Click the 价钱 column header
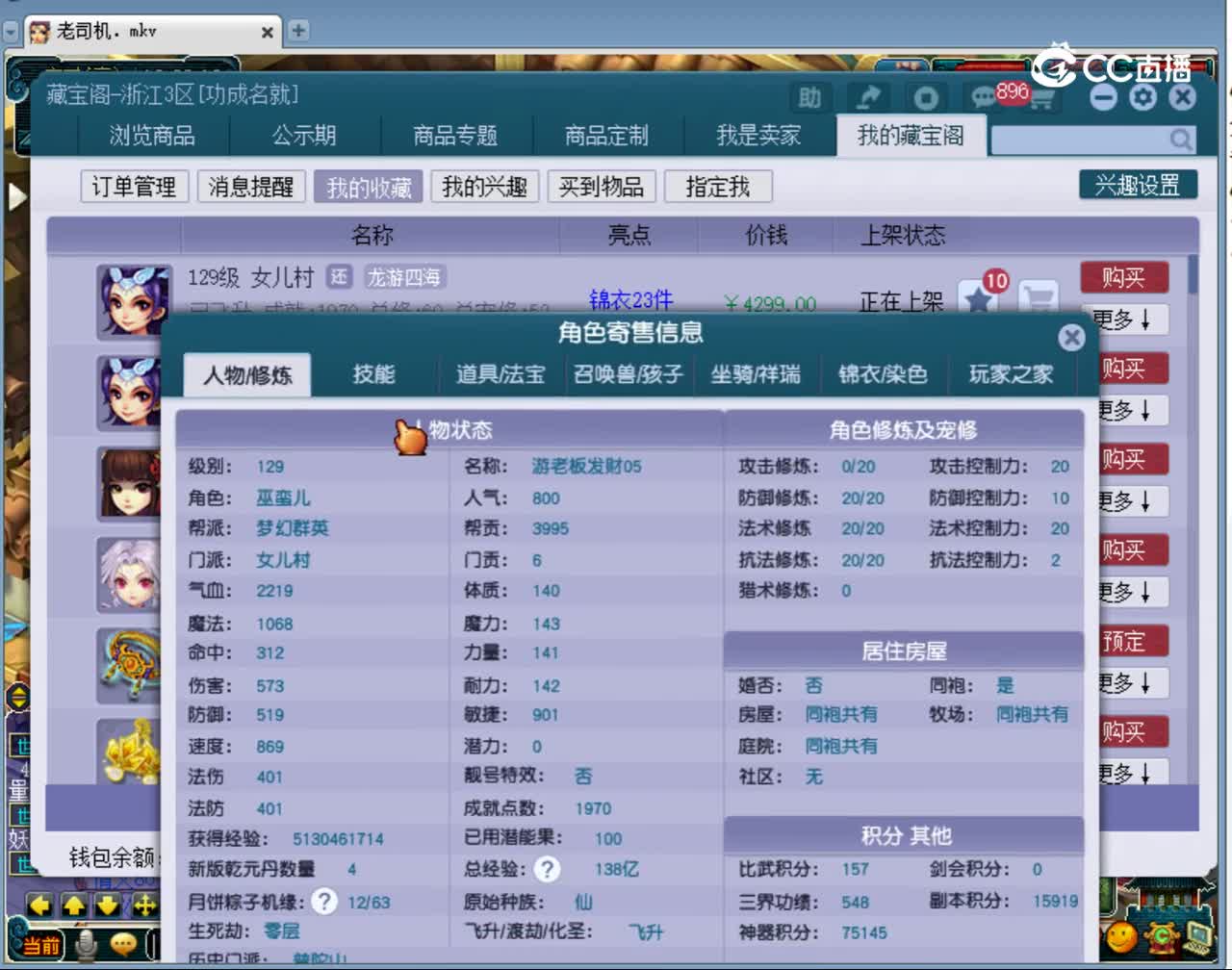The width and height of the screenshot is (1232, 970). pyautogui.click(x=766, y=235)
